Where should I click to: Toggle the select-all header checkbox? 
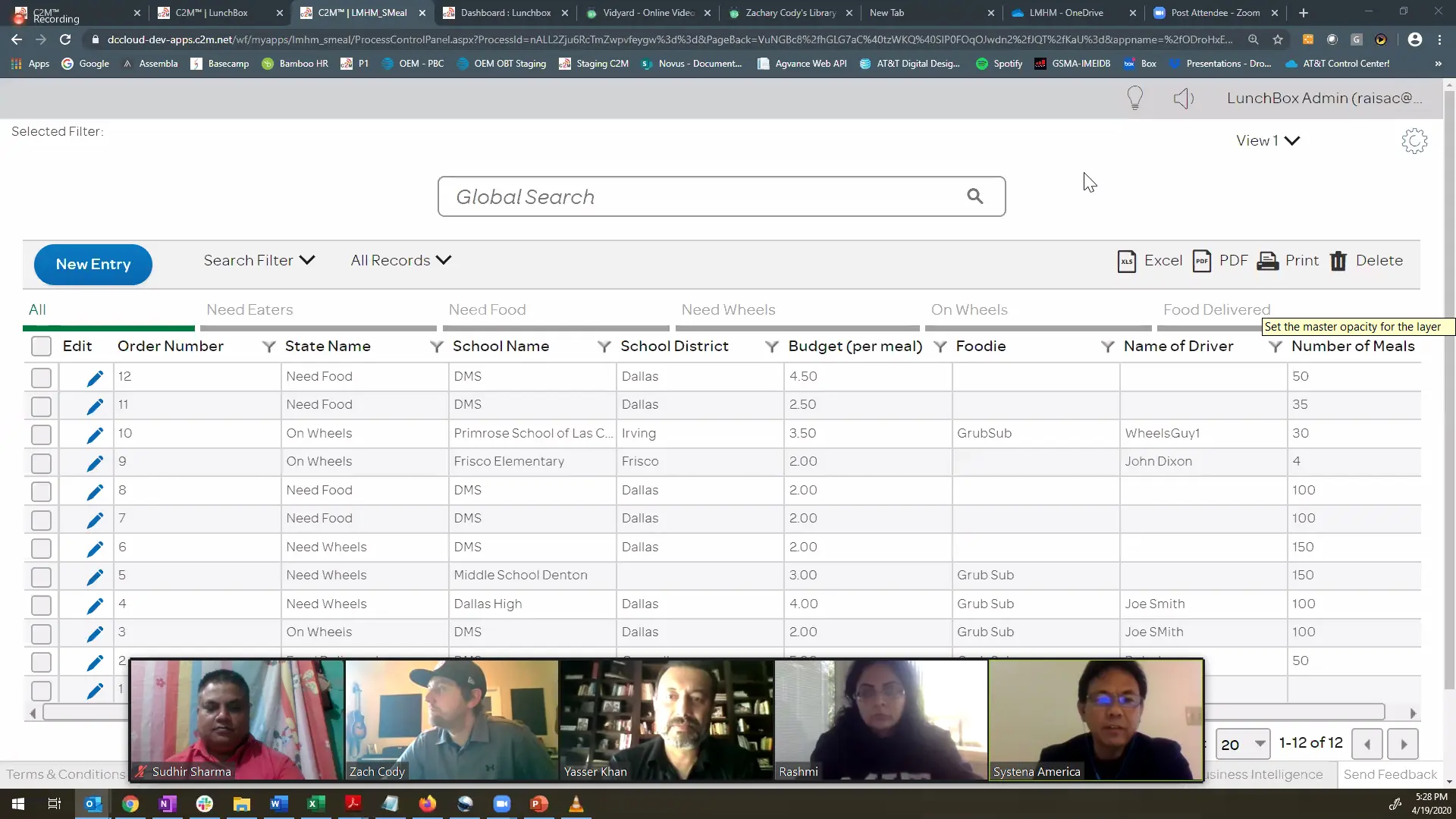(41, 347)
